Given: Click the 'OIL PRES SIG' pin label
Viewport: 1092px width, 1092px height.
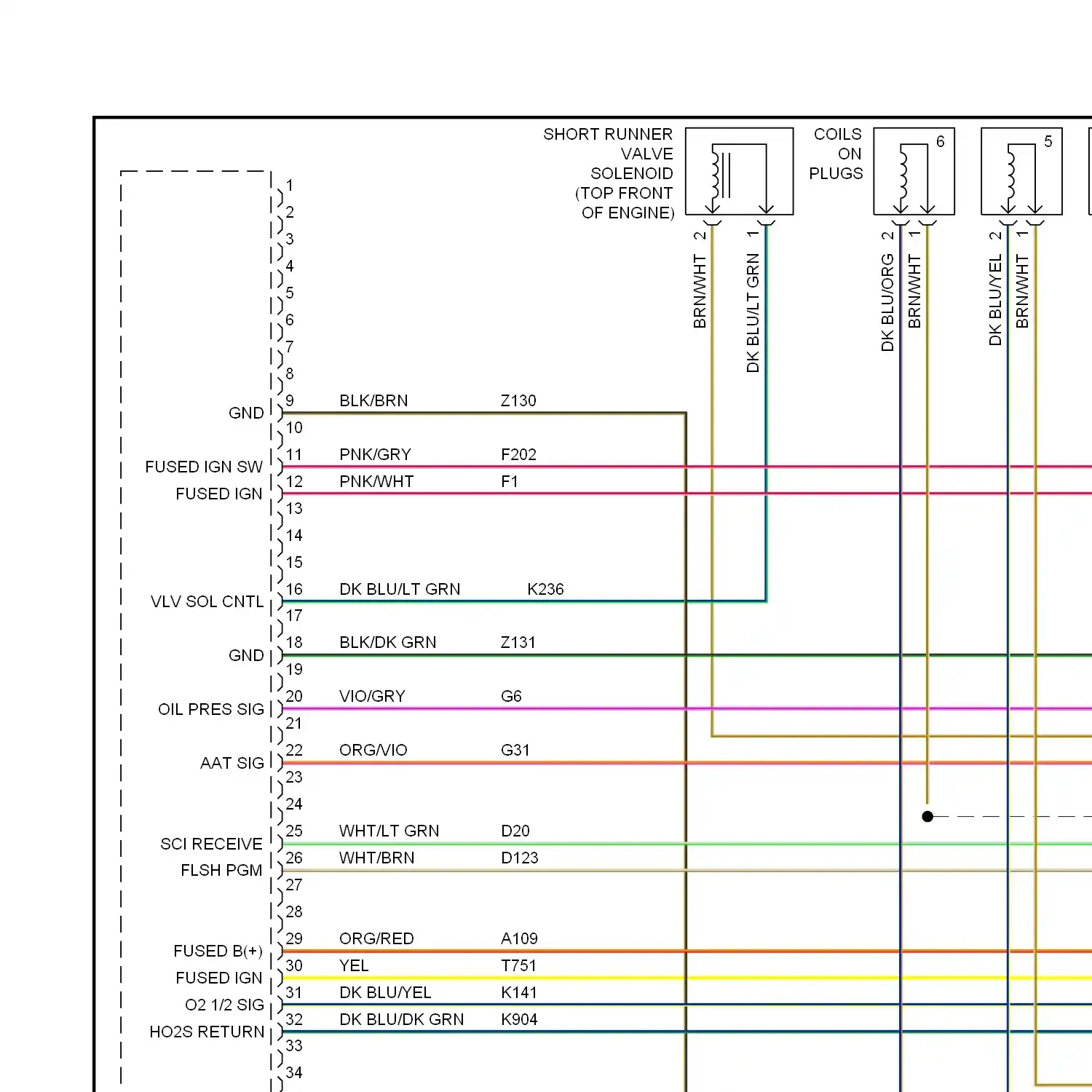Looking at the screenshot, I should [211, 709].
